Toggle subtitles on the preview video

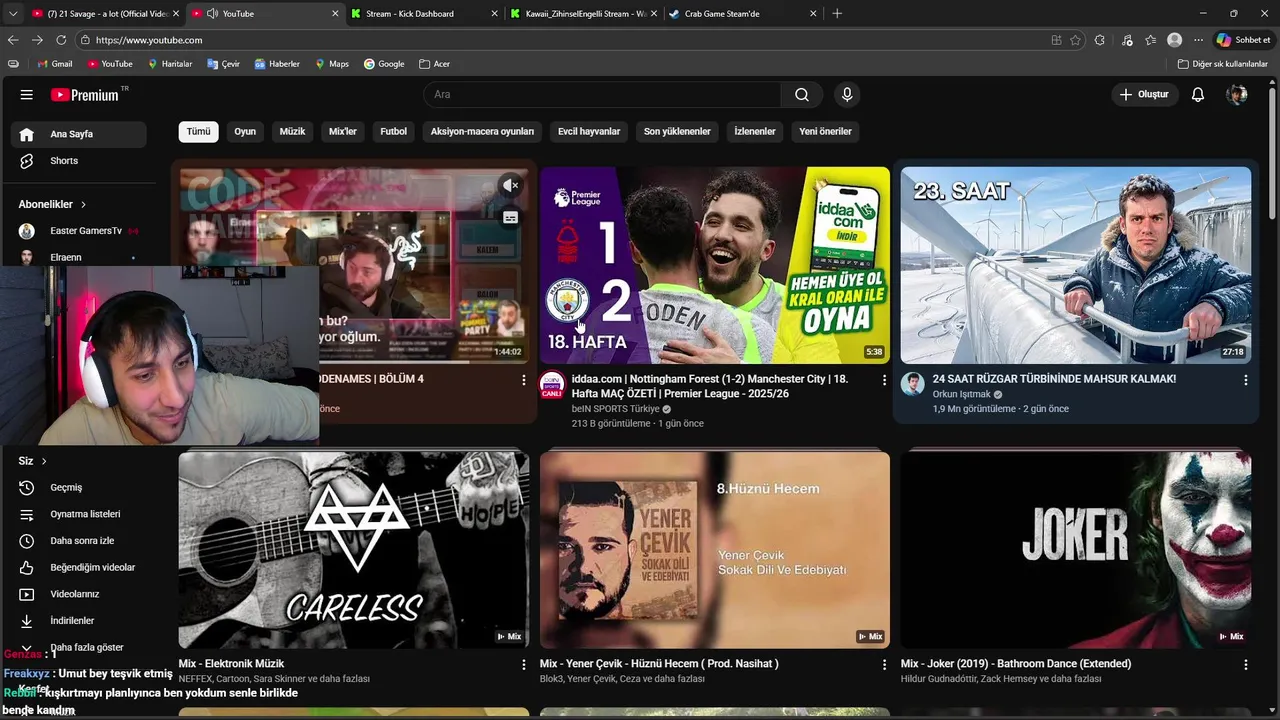[x=510, y=217]
